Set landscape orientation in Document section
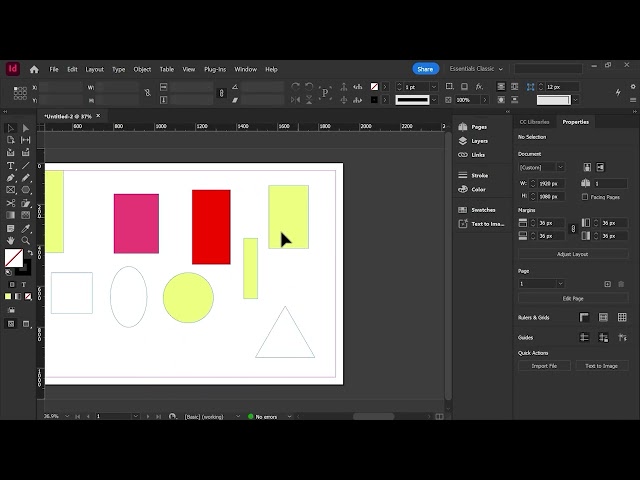This screenshot has width=640, height=480. click(x=600, y=167)
